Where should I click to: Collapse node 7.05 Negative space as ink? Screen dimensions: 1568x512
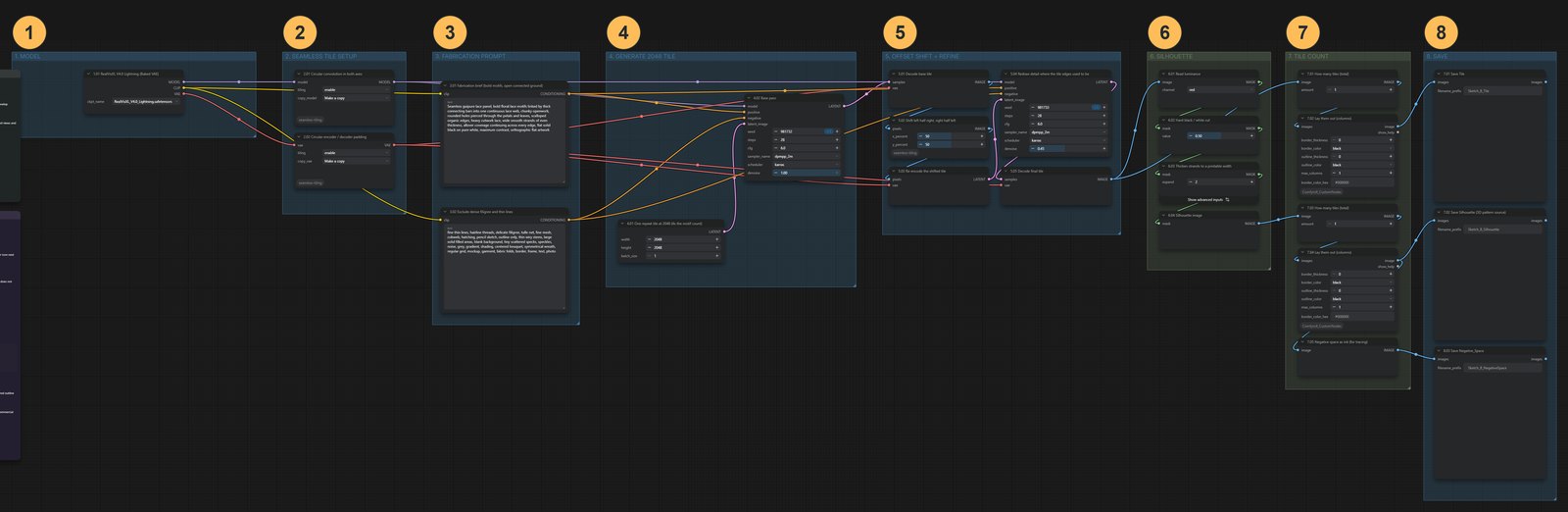[1302, 342]
